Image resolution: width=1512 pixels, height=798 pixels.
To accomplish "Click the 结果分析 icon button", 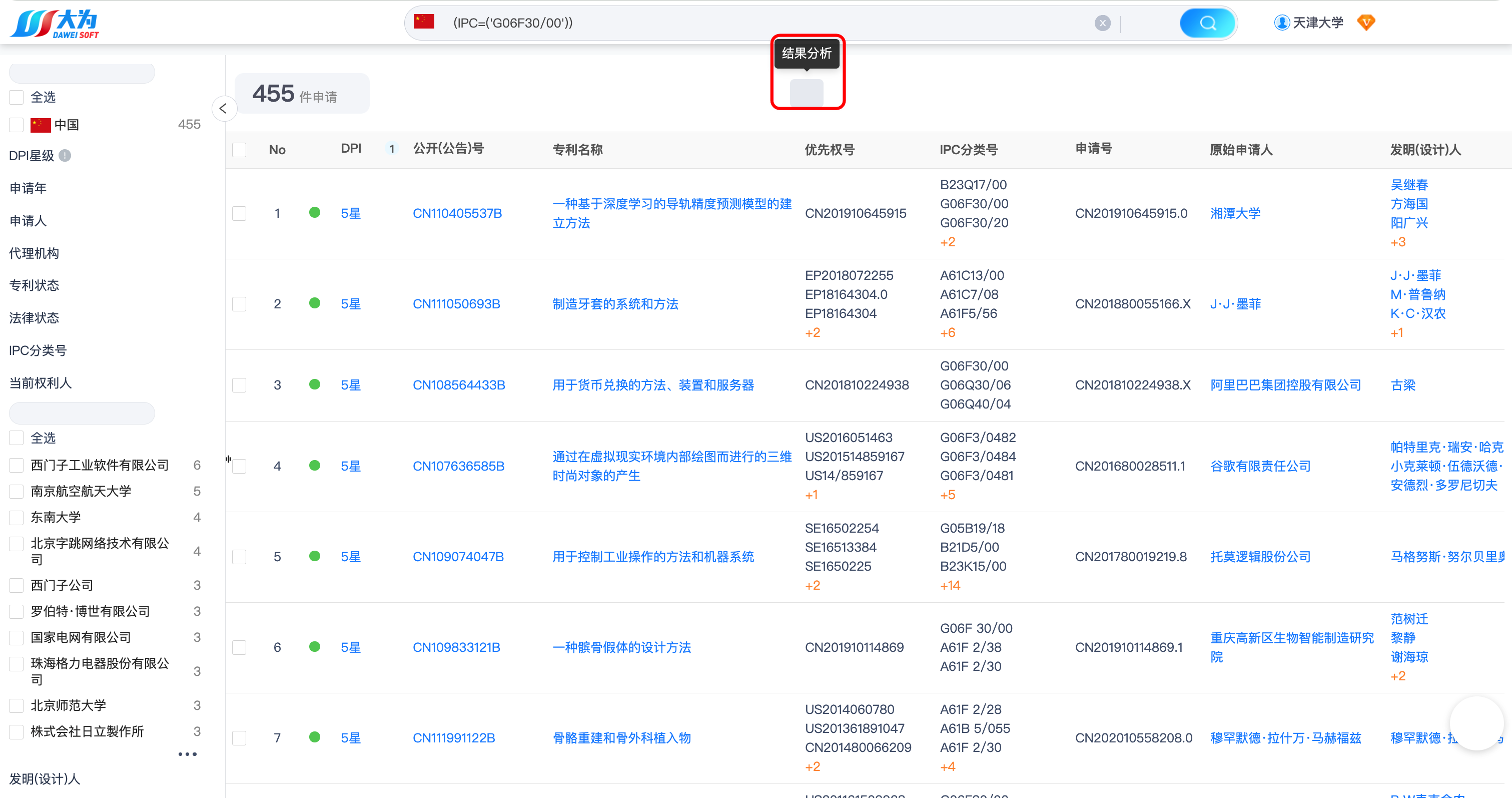I will click(x=807, y=92).
